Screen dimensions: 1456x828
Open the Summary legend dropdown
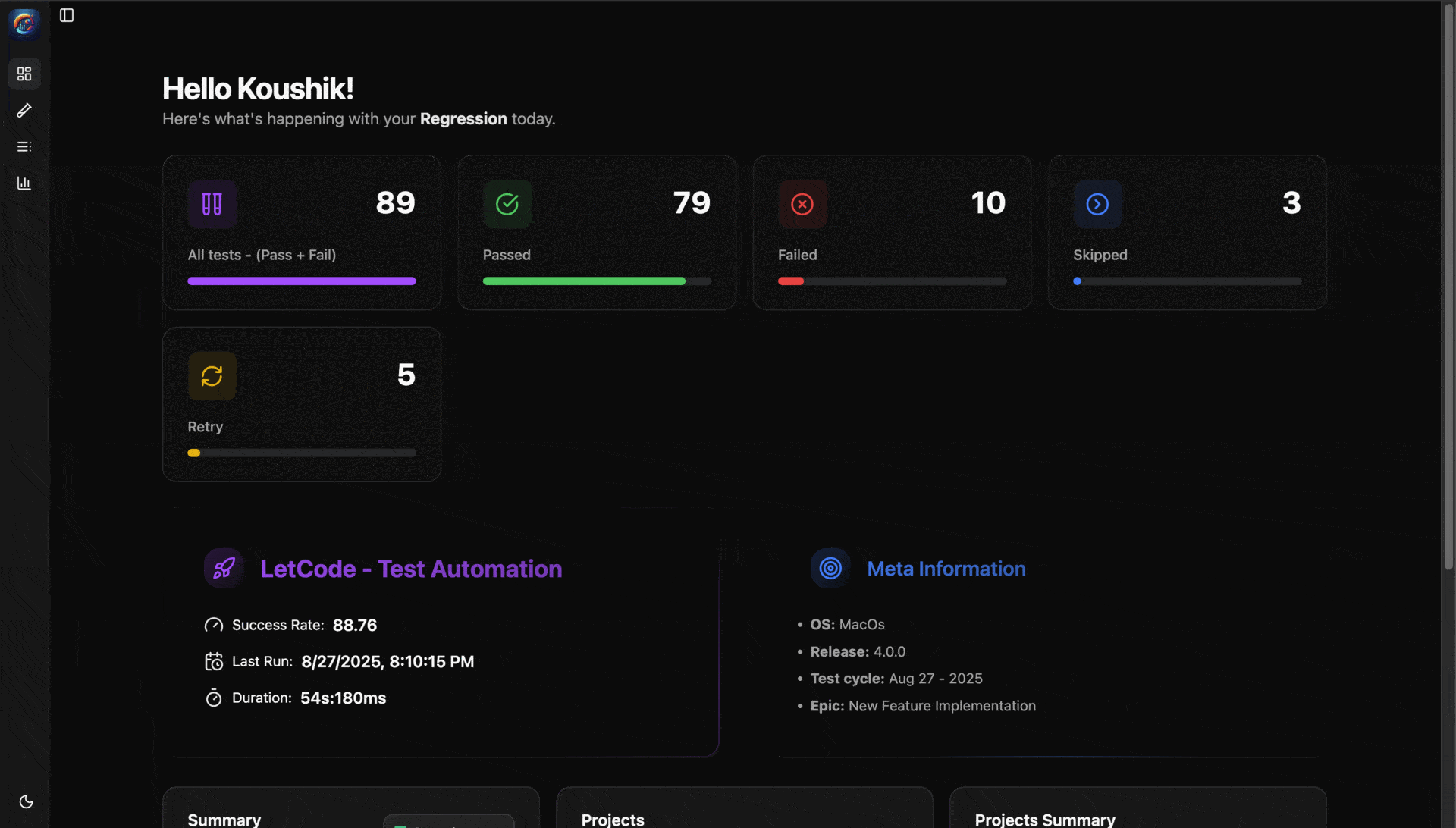tap(448, 821)
